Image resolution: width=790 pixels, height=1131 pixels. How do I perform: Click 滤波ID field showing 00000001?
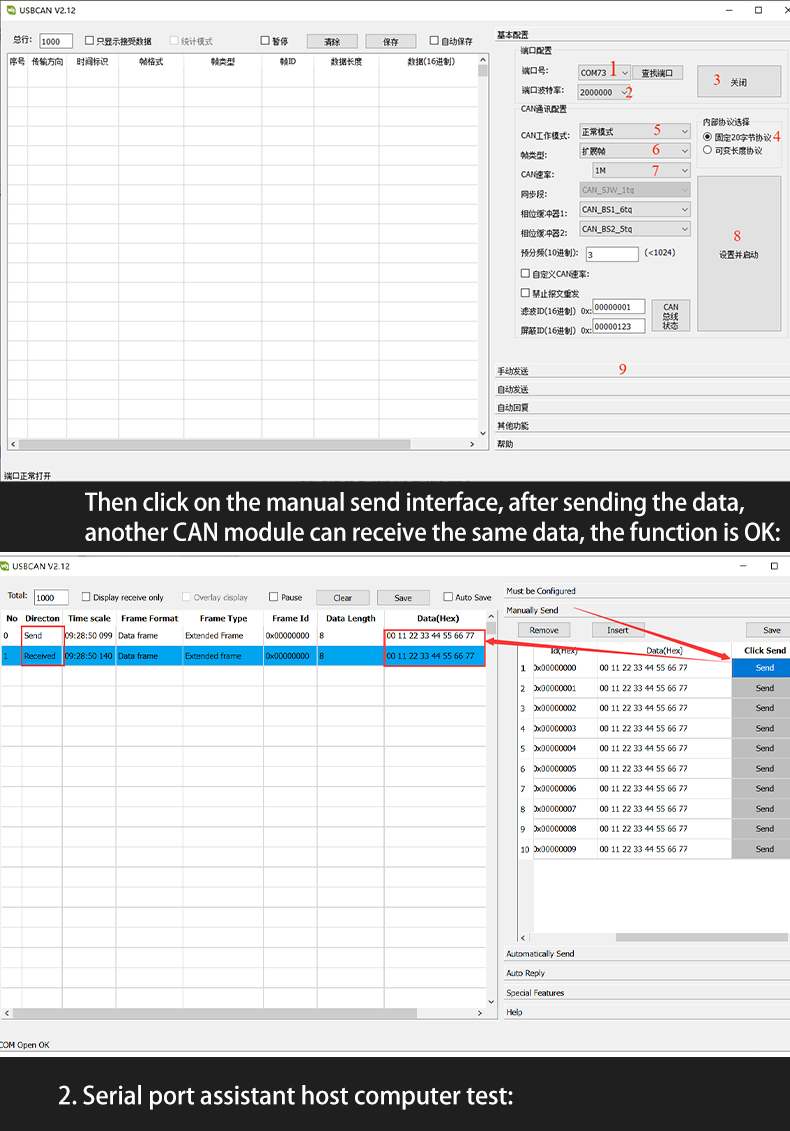click(x=619, y=307)
